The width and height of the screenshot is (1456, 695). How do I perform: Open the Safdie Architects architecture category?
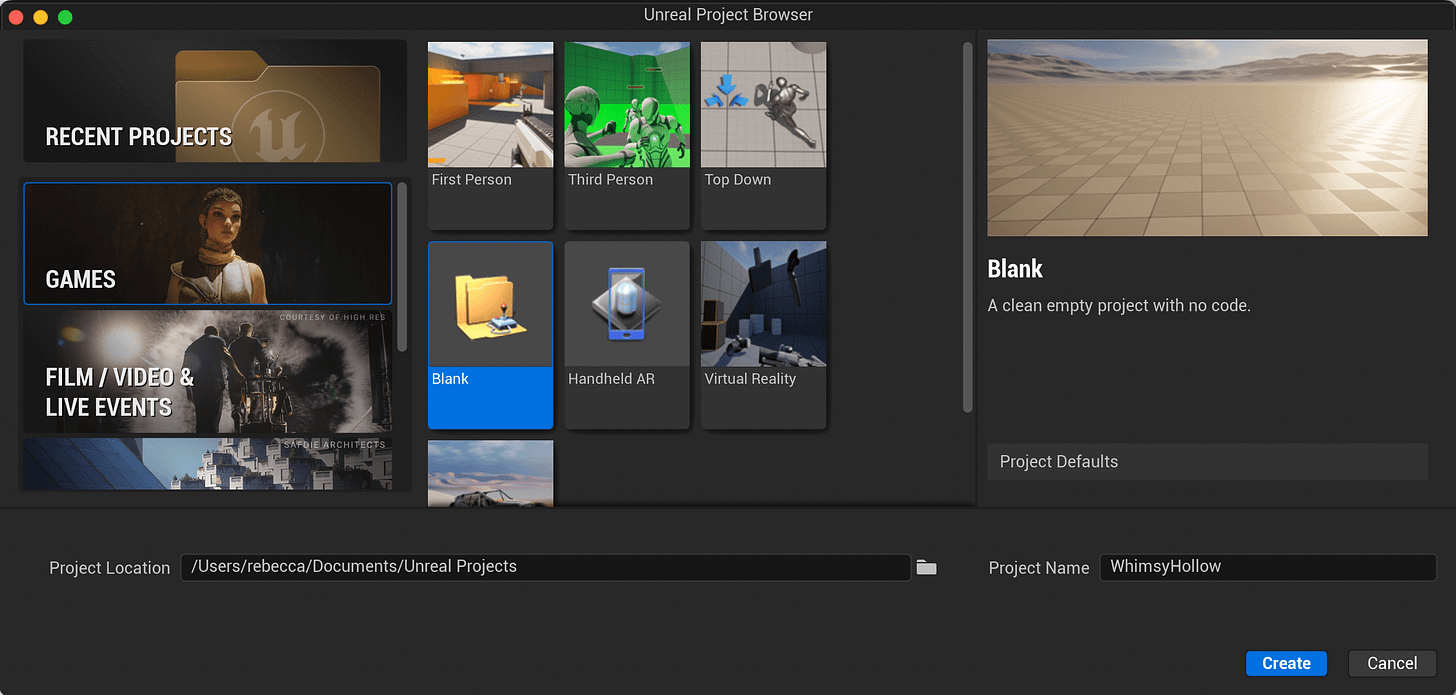[x=208, y=464]
